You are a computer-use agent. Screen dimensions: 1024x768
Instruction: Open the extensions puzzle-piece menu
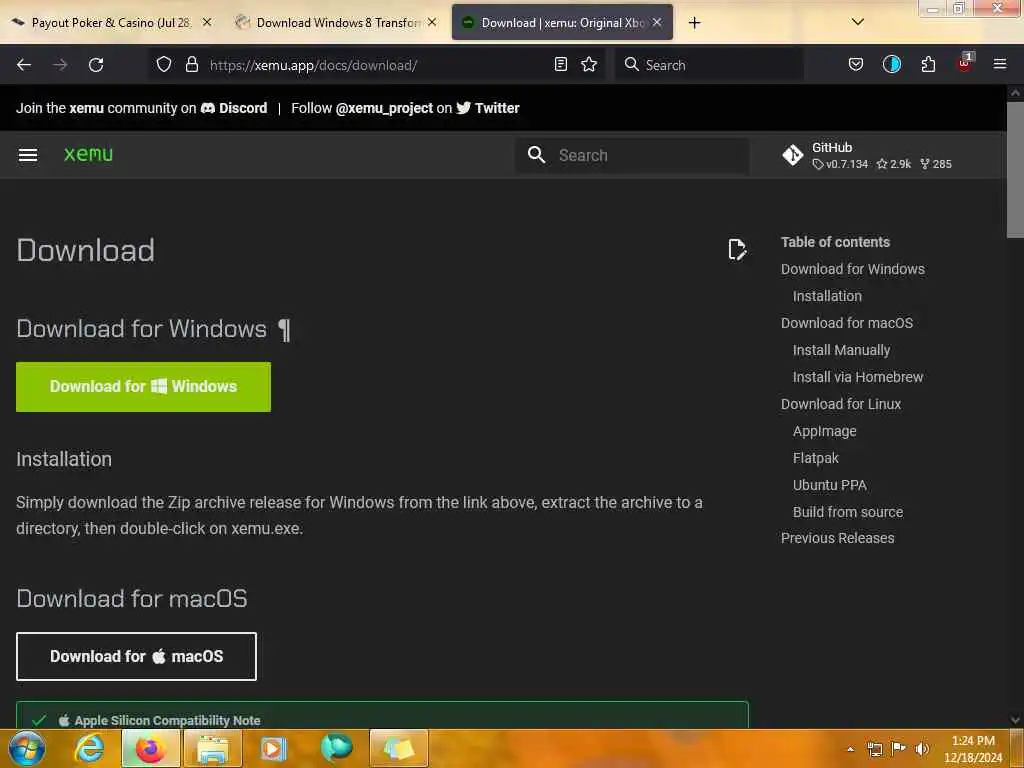[x=928, y=65]
